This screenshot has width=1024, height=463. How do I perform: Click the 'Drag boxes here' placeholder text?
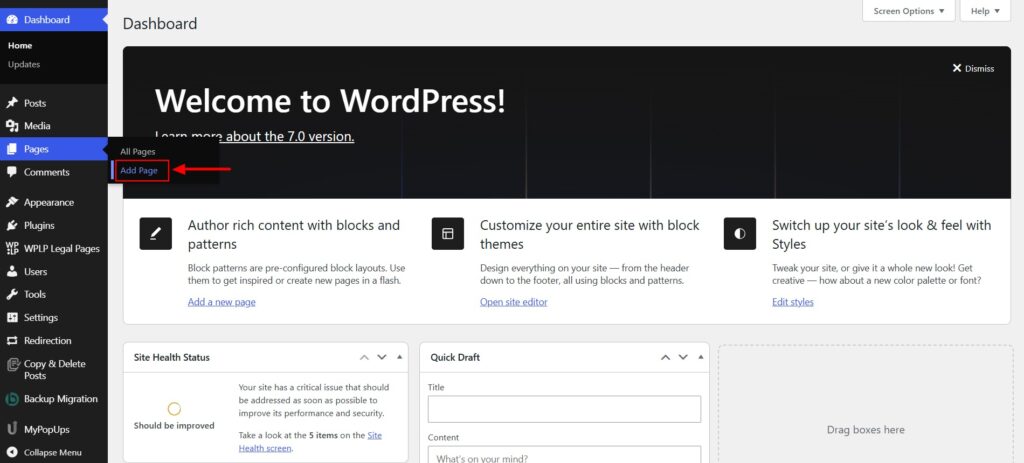click(865, 430)
